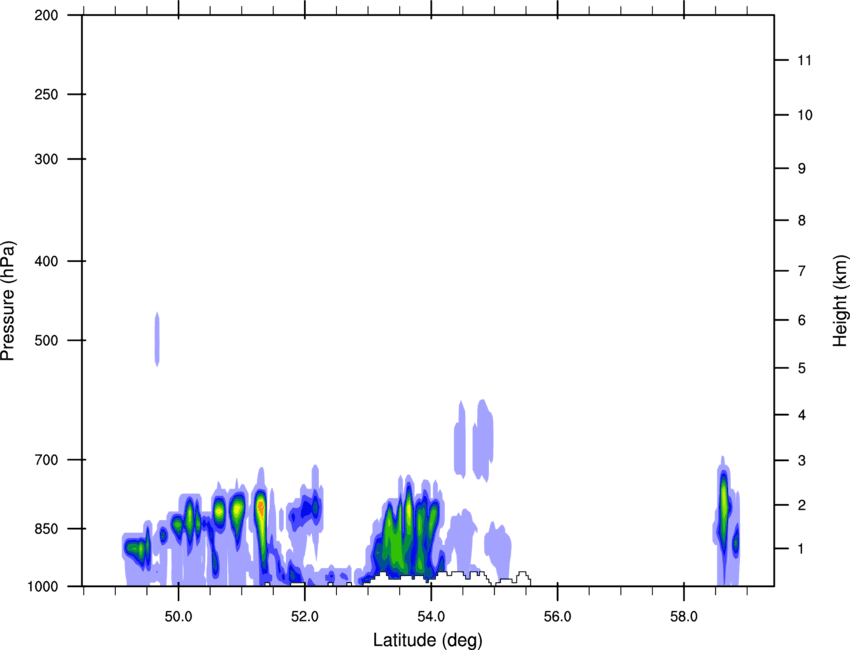The height and width of the screenshot is (650, 850).
Task: Pick height tick label 6
Action: [802, 320]
